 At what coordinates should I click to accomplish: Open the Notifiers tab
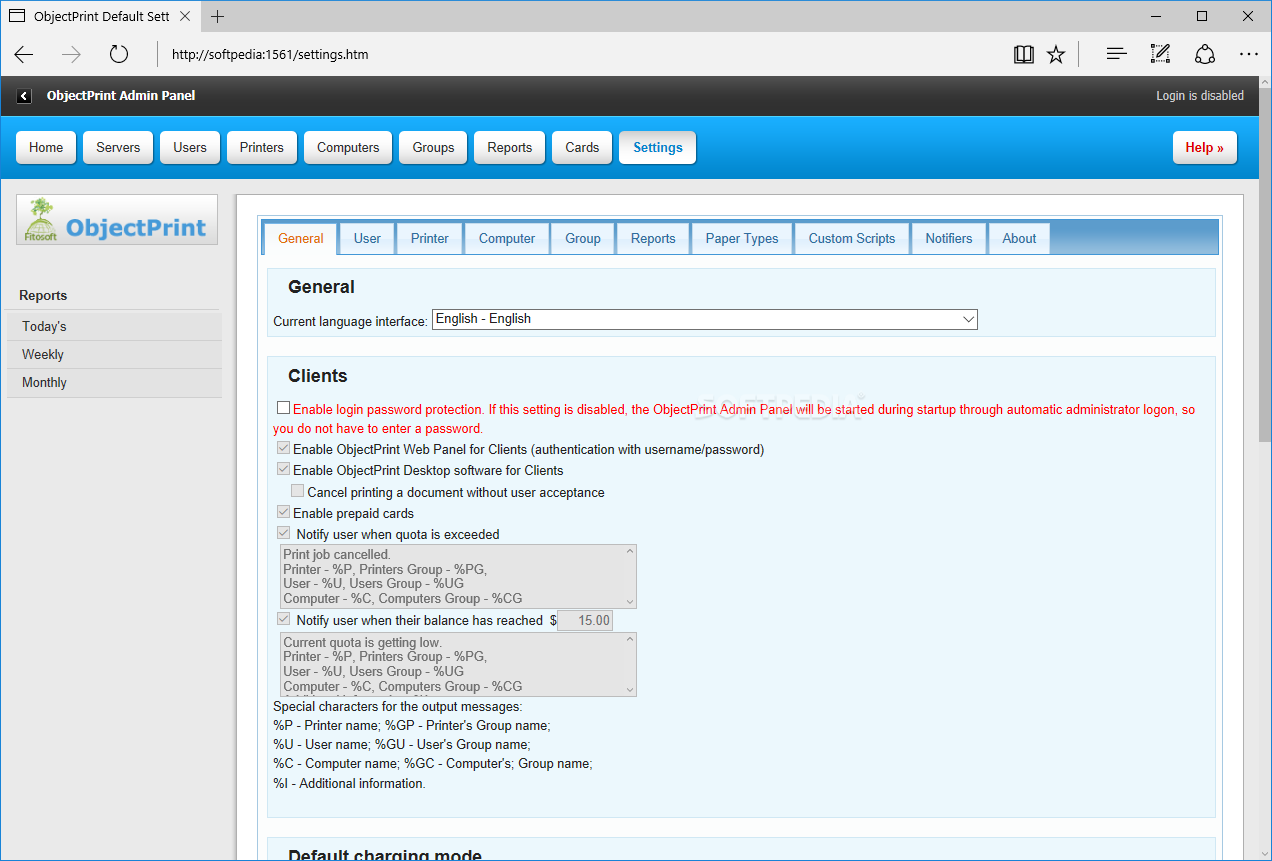coord(949,238)
